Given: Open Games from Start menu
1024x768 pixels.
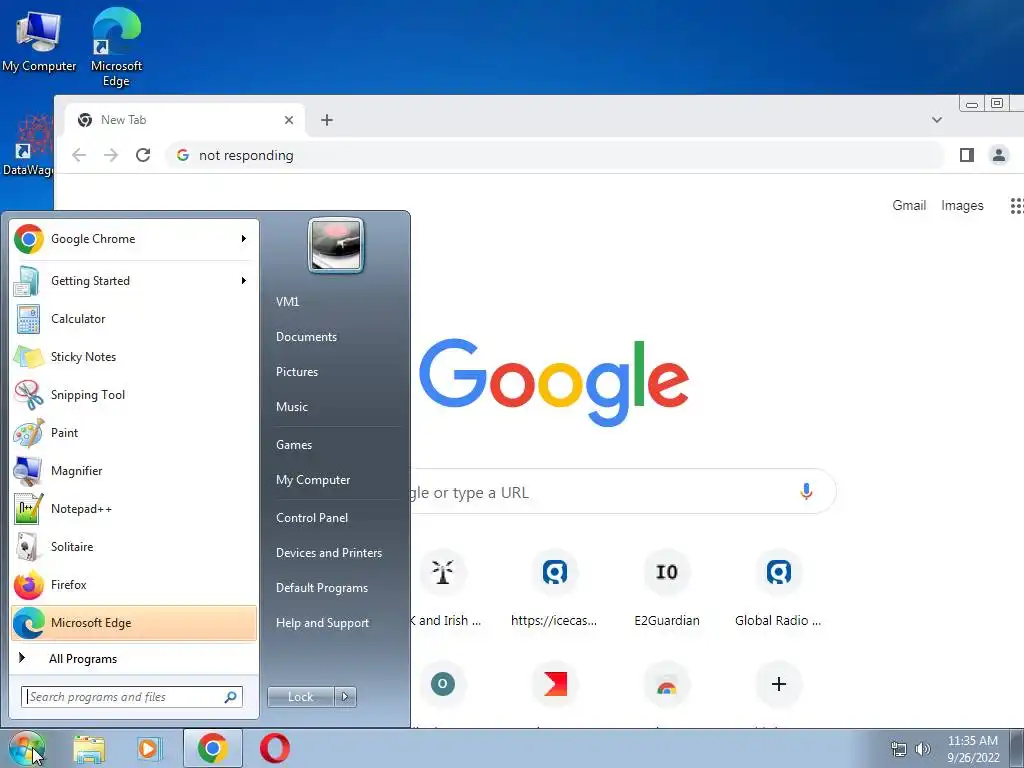Looking at the screenshot, I should click(x=294, y=445).
